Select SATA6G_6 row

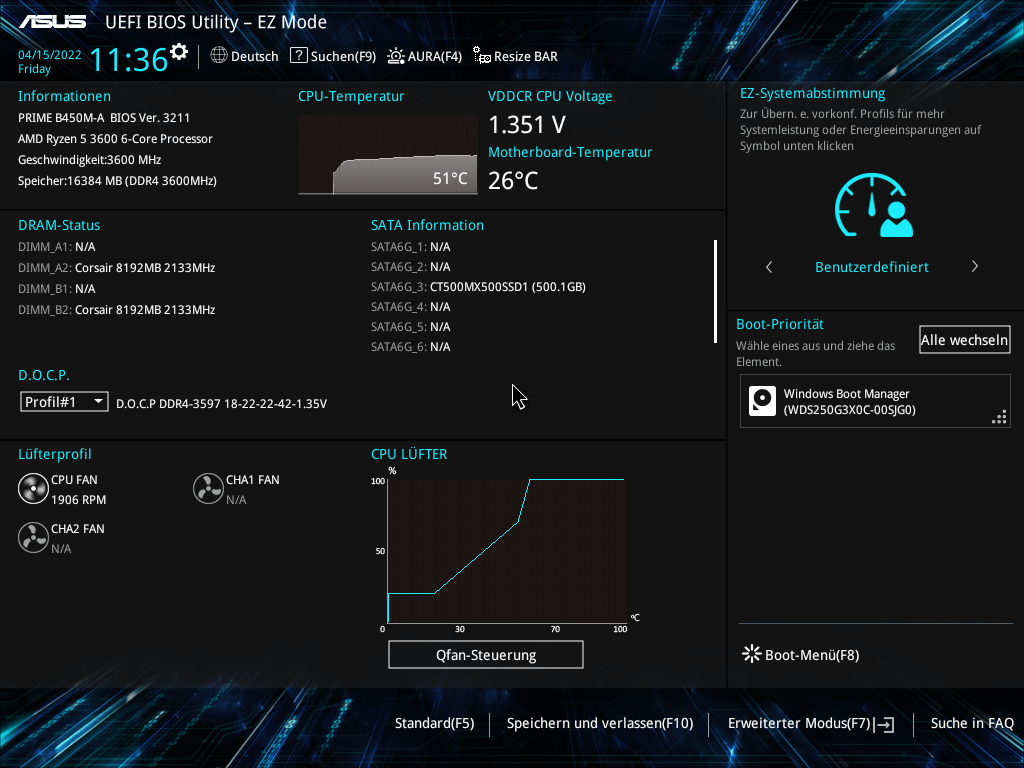click(x=411, y=347)
